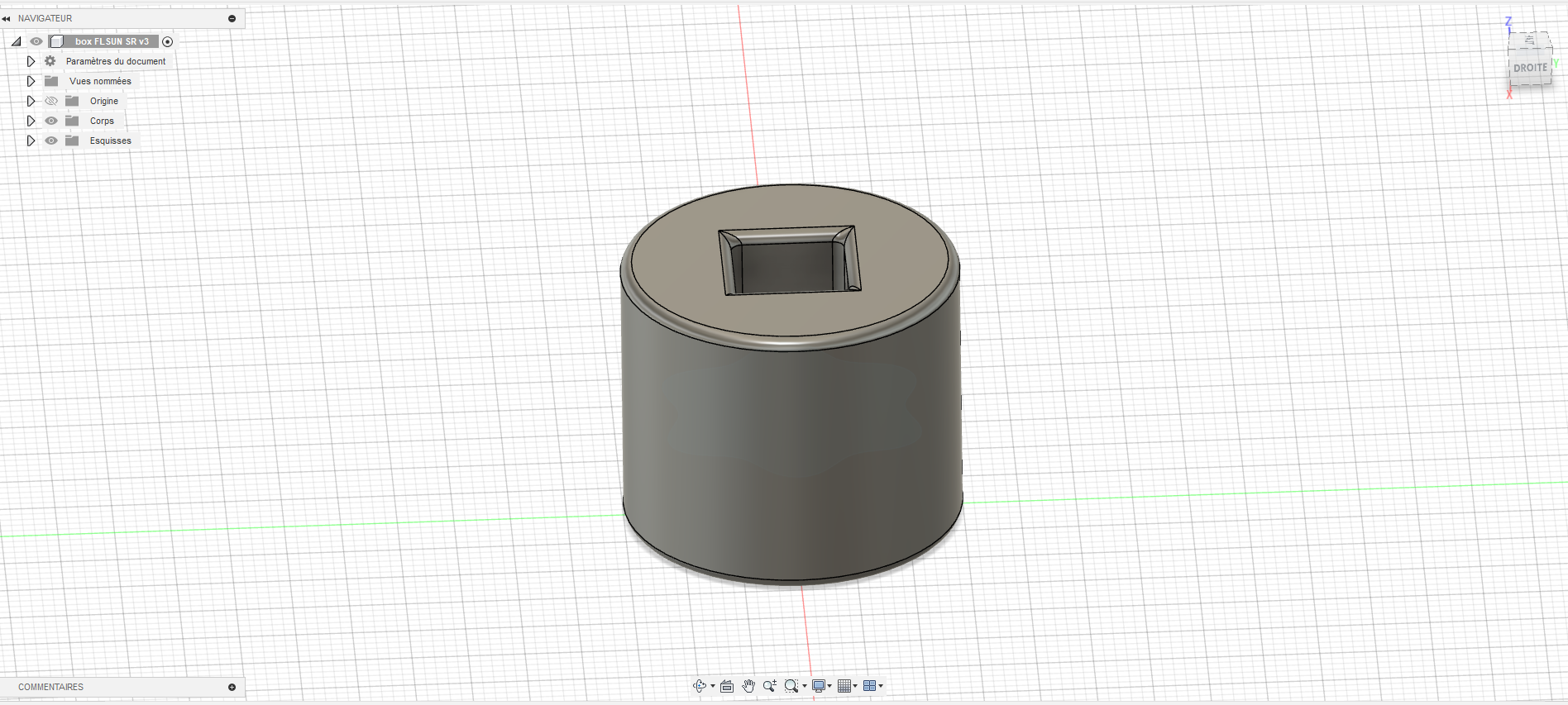Open Display Settings monitor icon

pos(819,686)
